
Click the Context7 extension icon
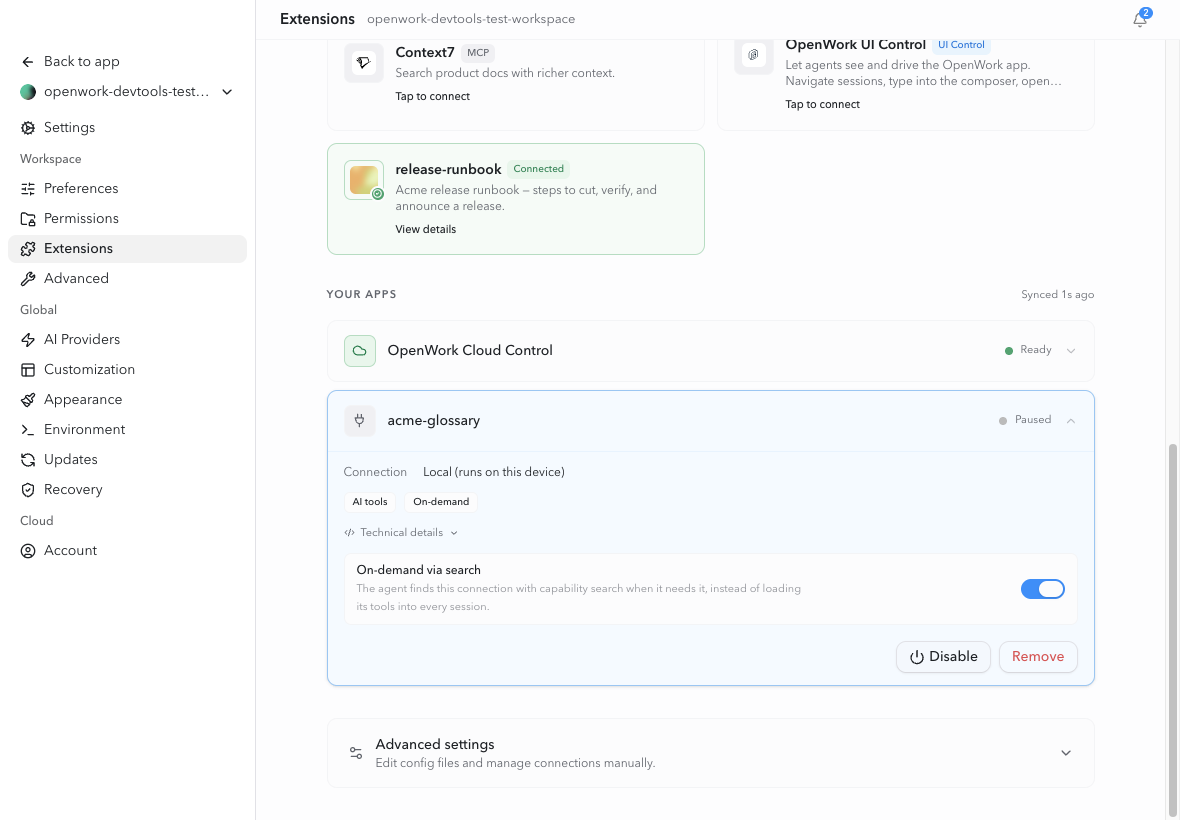coord(364,63)
